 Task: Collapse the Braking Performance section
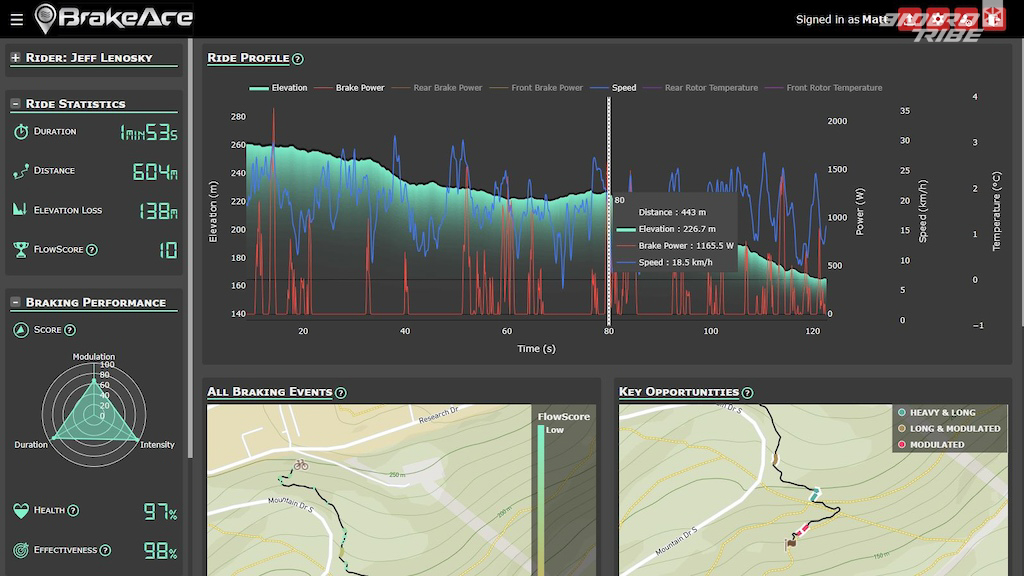(x=15, y=303)
